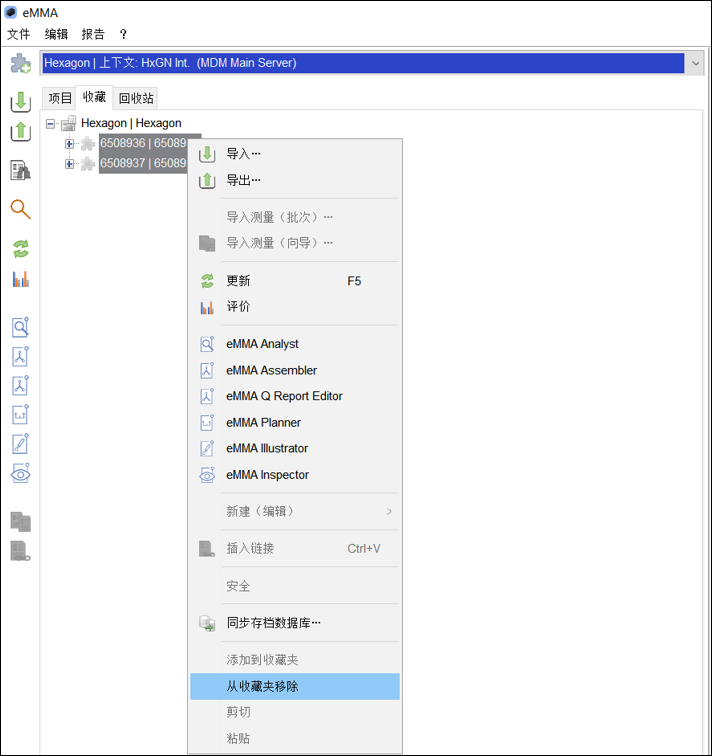Viewport: 712px width, 756px height.
Task: Open the context server dropdown arrow
Action: [695, 63]
